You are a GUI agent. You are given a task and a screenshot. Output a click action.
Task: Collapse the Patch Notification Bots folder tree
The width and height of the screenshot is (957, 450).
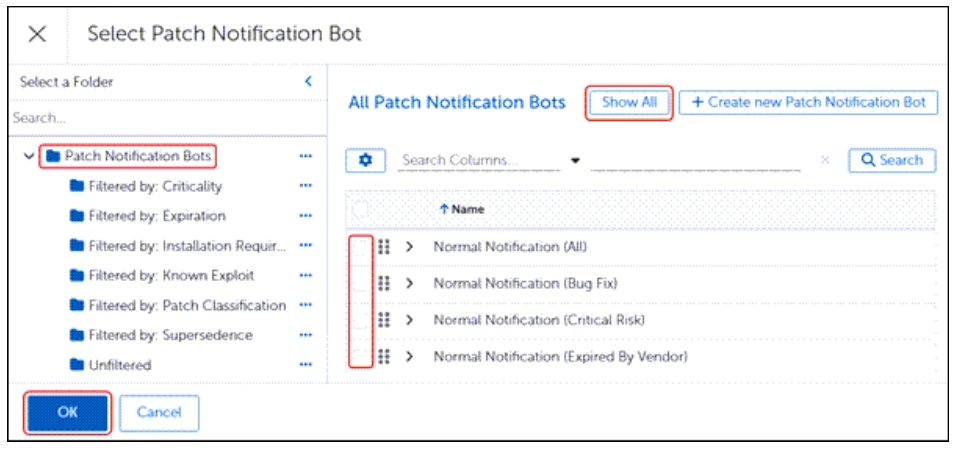tap(28, 157)
